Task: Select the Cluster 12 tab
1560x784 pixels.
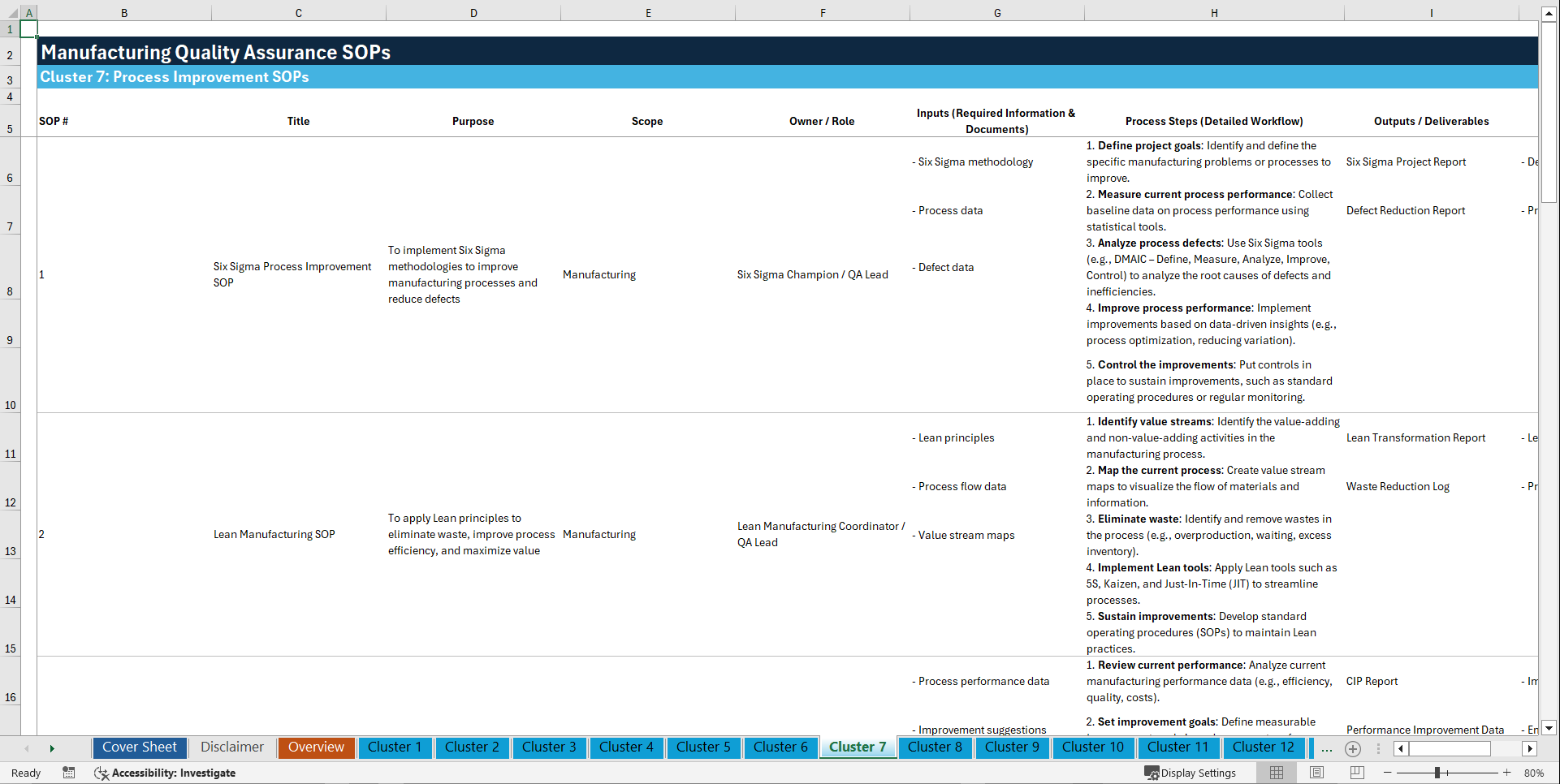Action: tap(1264, 747)
